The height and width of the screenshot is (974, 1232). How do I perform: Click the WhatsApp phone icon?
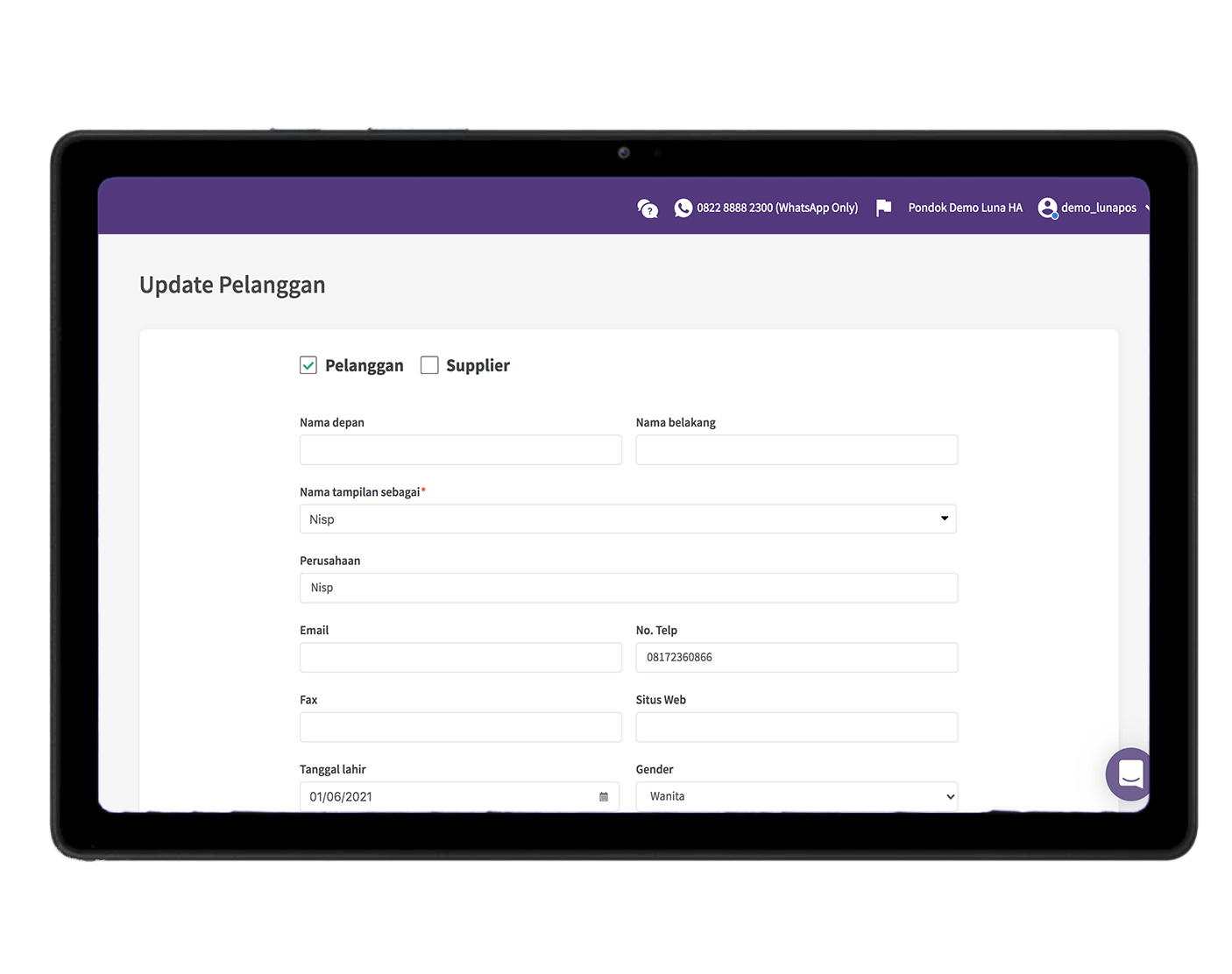pyautogui.click(x=683, y=208)
